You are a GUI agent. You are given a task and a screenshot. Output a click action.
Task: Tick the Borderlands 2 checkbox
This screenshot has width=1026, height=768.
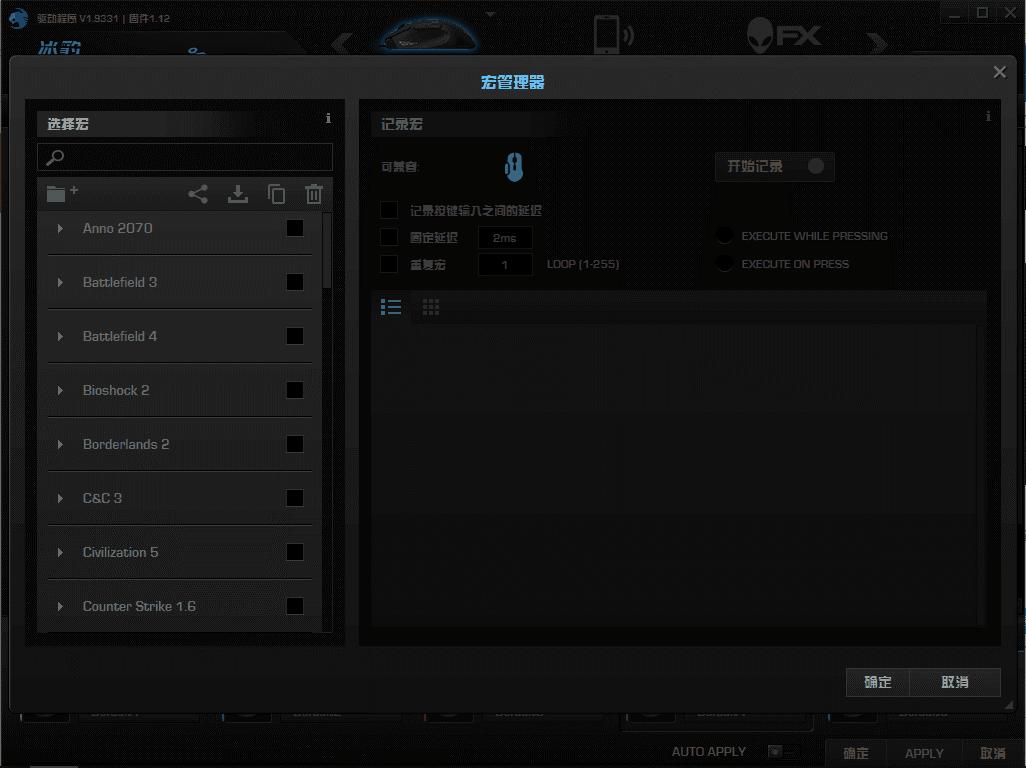tap(295, 444)
